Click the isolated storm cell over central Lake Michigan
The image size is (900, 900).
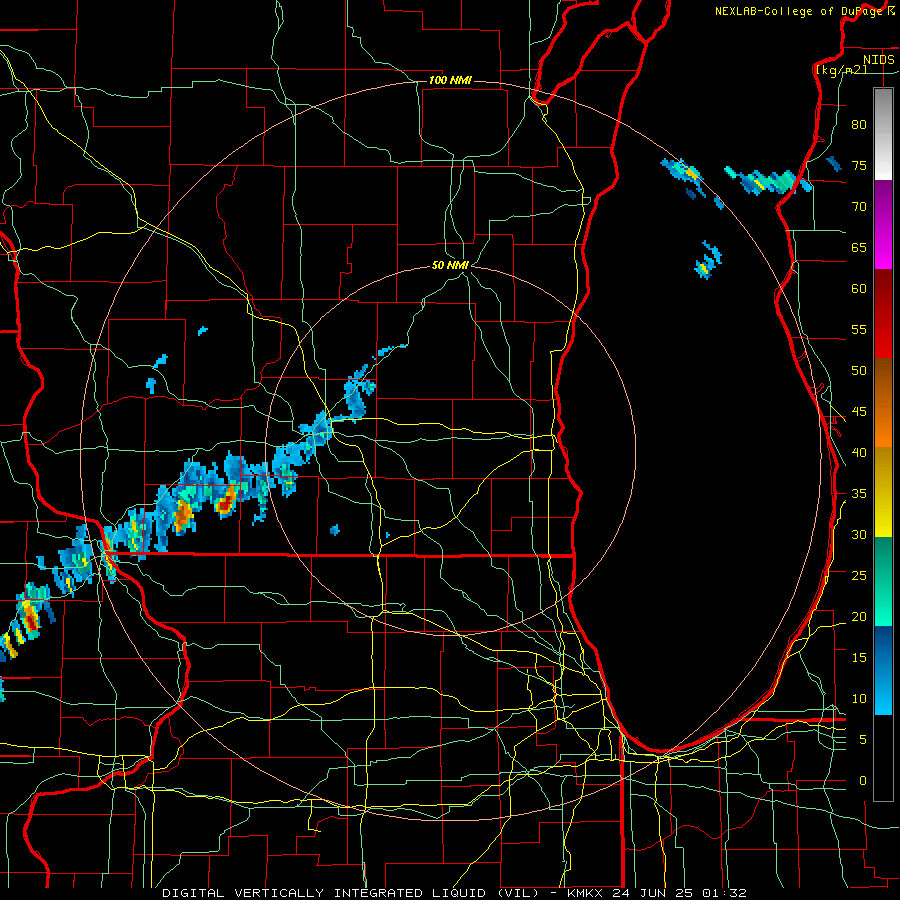click(708, 261)
